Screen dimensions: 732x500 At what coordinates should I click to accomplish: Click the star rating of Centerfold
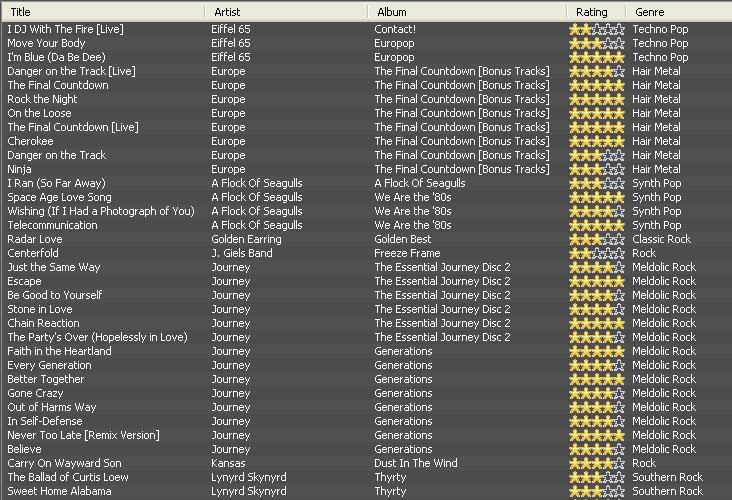[597, 254]
